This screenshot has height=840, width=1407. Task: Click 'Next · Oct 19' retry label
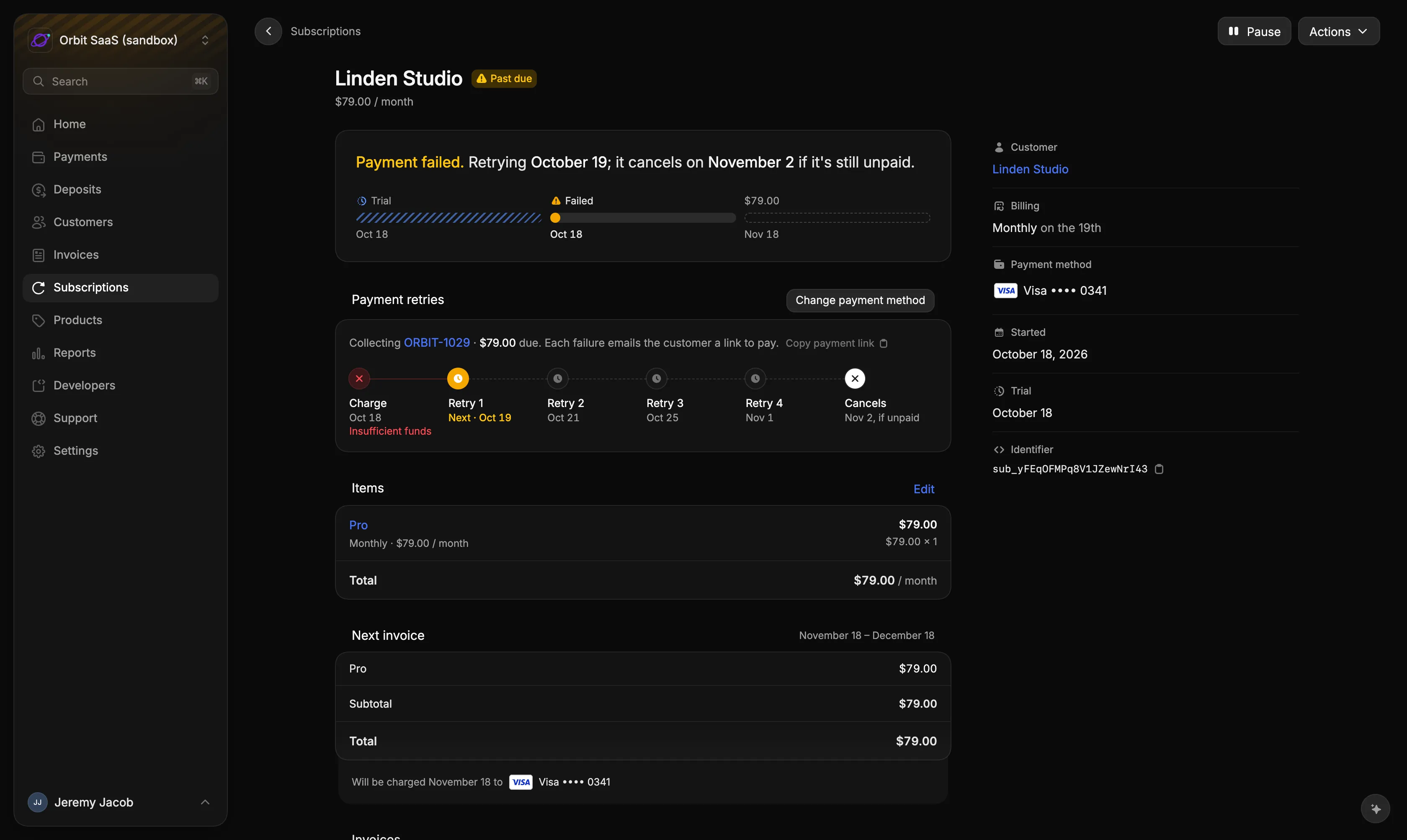(479, 418)
